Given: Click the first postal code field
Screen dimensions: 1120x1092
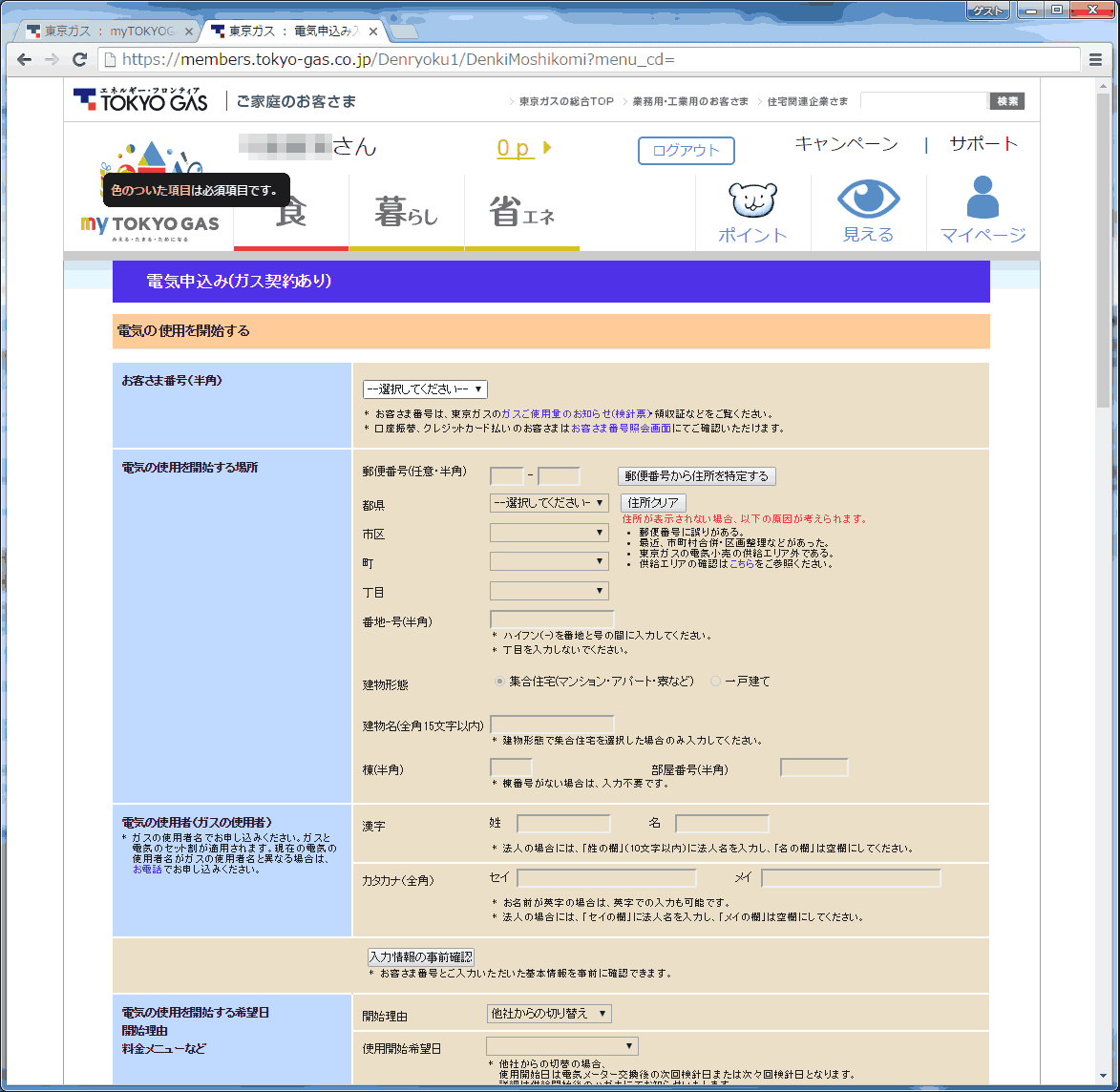Looking at the screenshot, I should pyautogui.click(x=506, y=475).
